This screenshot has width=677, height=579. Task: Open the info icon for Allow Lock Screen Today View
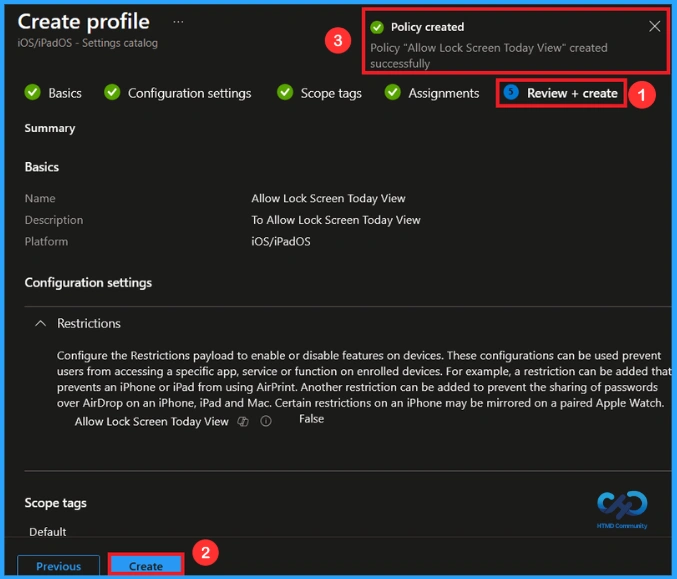pyautogui.click(x=266, y=421)
